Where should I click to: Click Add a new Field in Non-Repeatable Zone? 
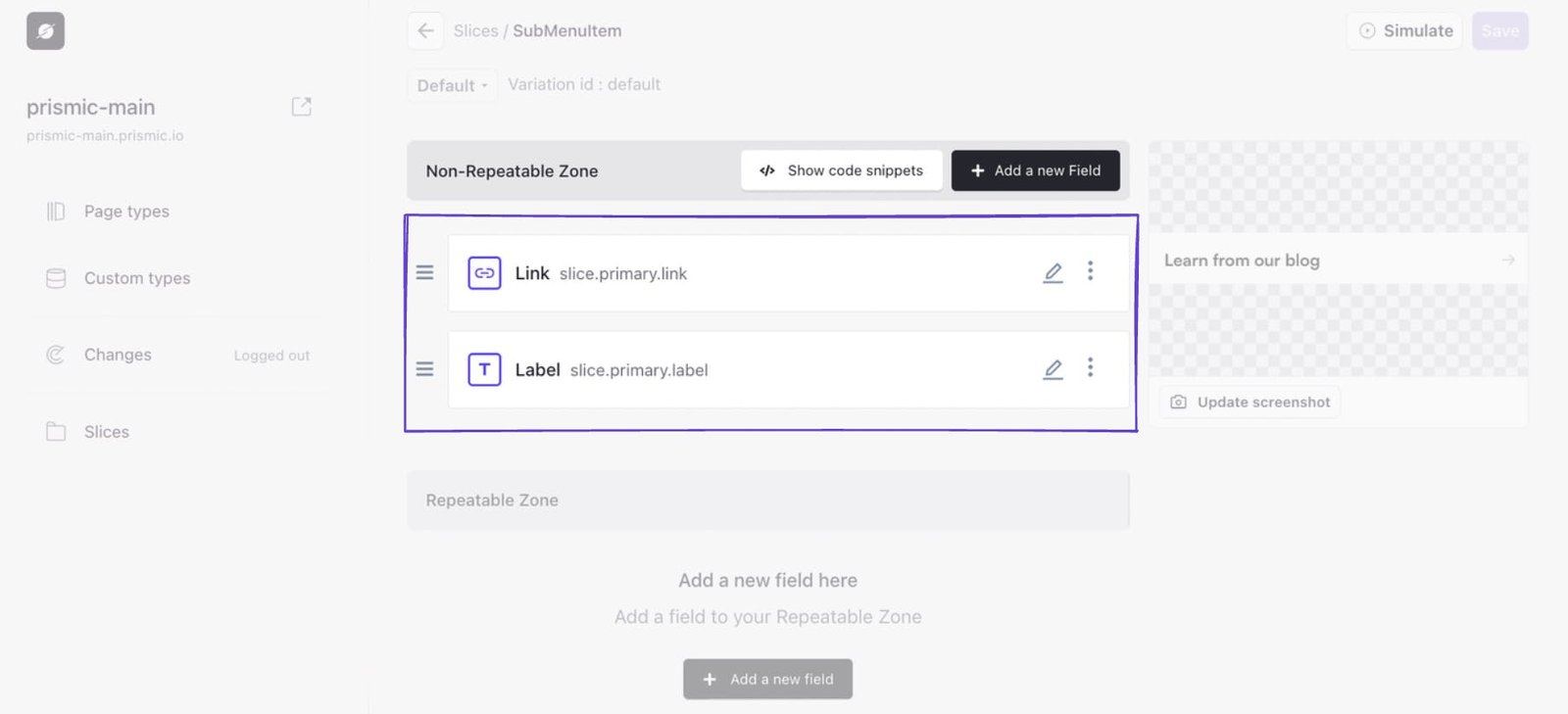point(1035,170)
